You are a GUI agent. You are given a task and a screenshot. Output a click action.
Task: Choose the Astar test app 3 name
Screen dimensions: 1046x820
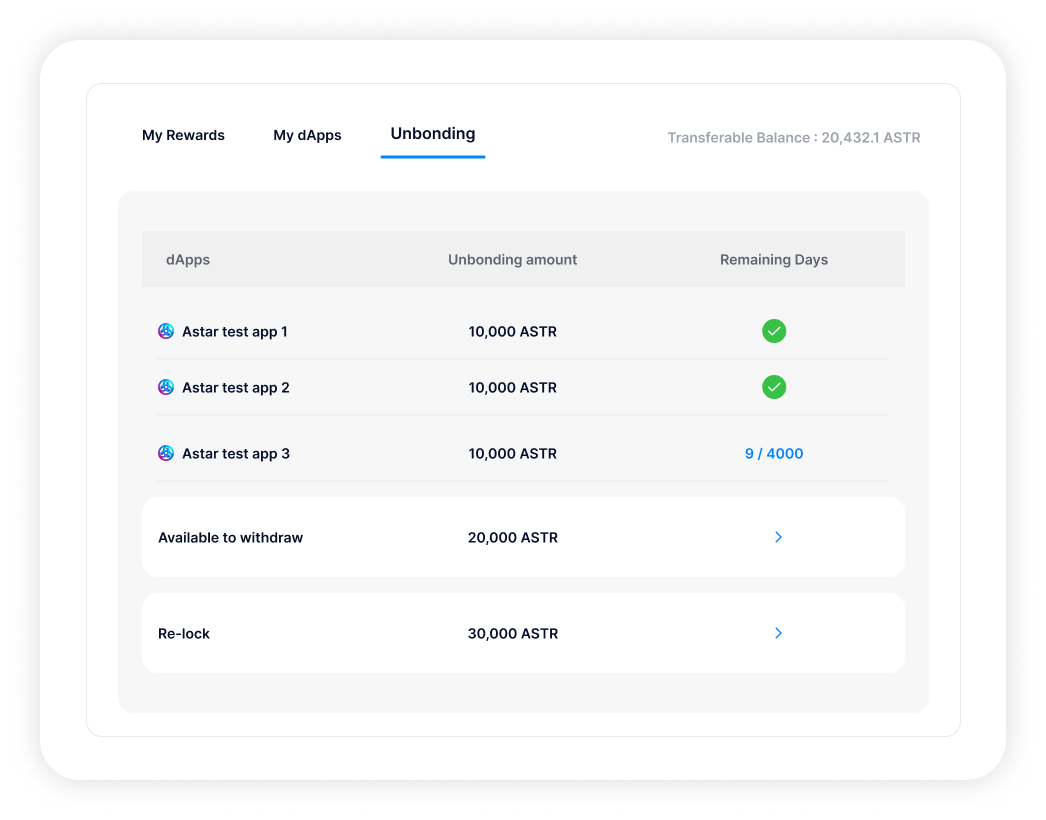[235, 453]
